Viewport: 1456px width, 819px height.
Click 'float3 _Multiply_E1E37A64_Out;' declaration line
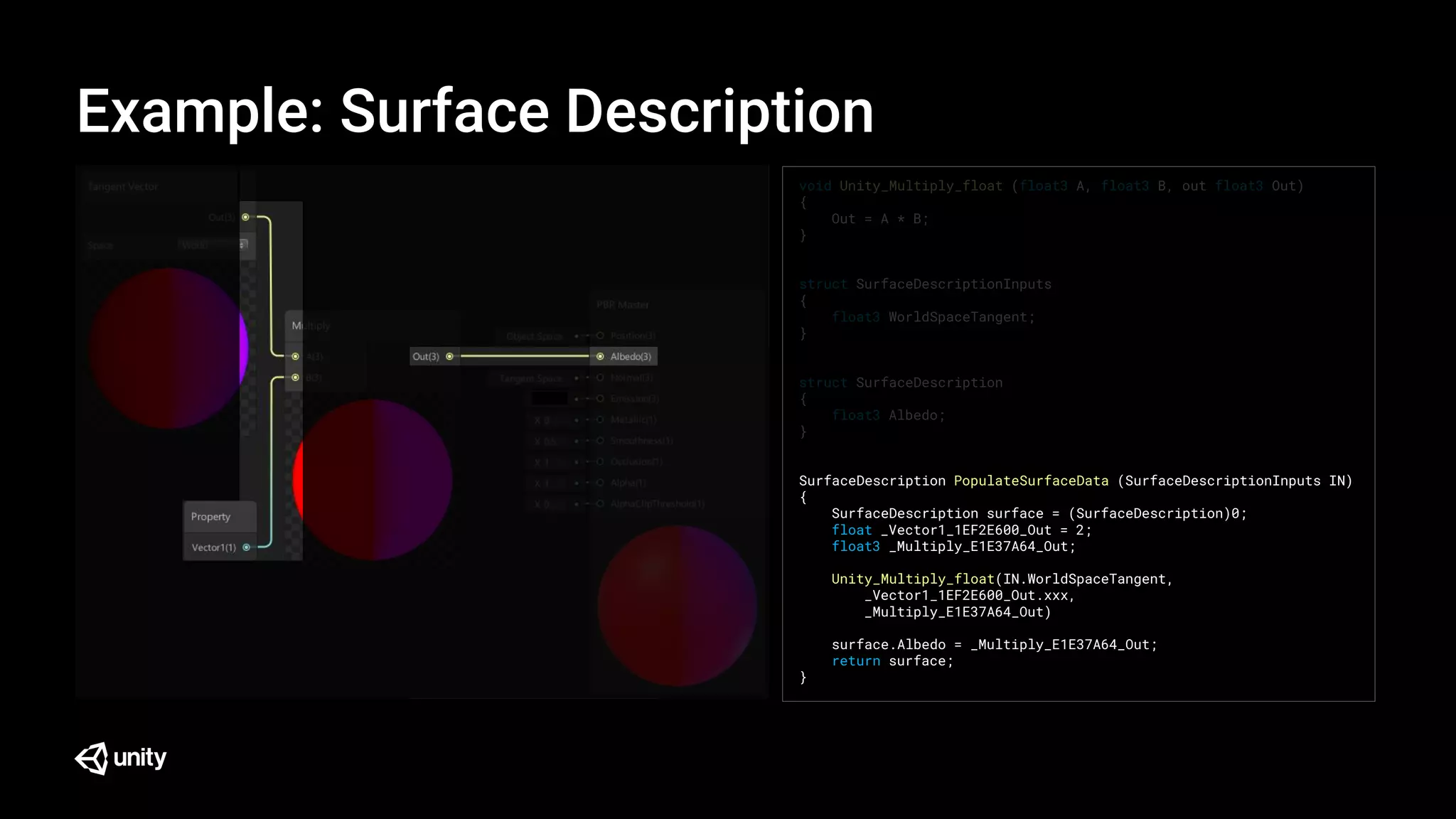point(953,547)
